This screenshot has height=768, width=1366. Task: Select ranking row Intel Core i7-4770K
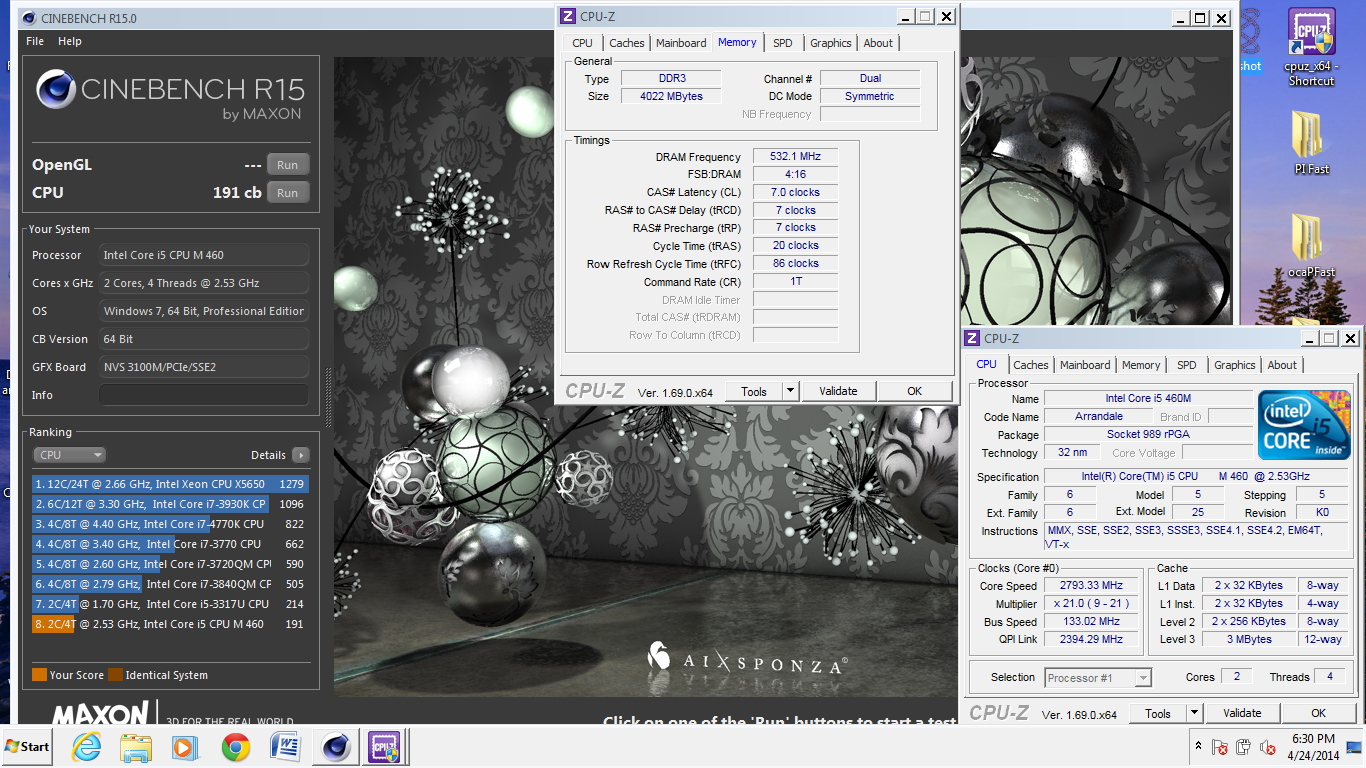pos(170,524)
